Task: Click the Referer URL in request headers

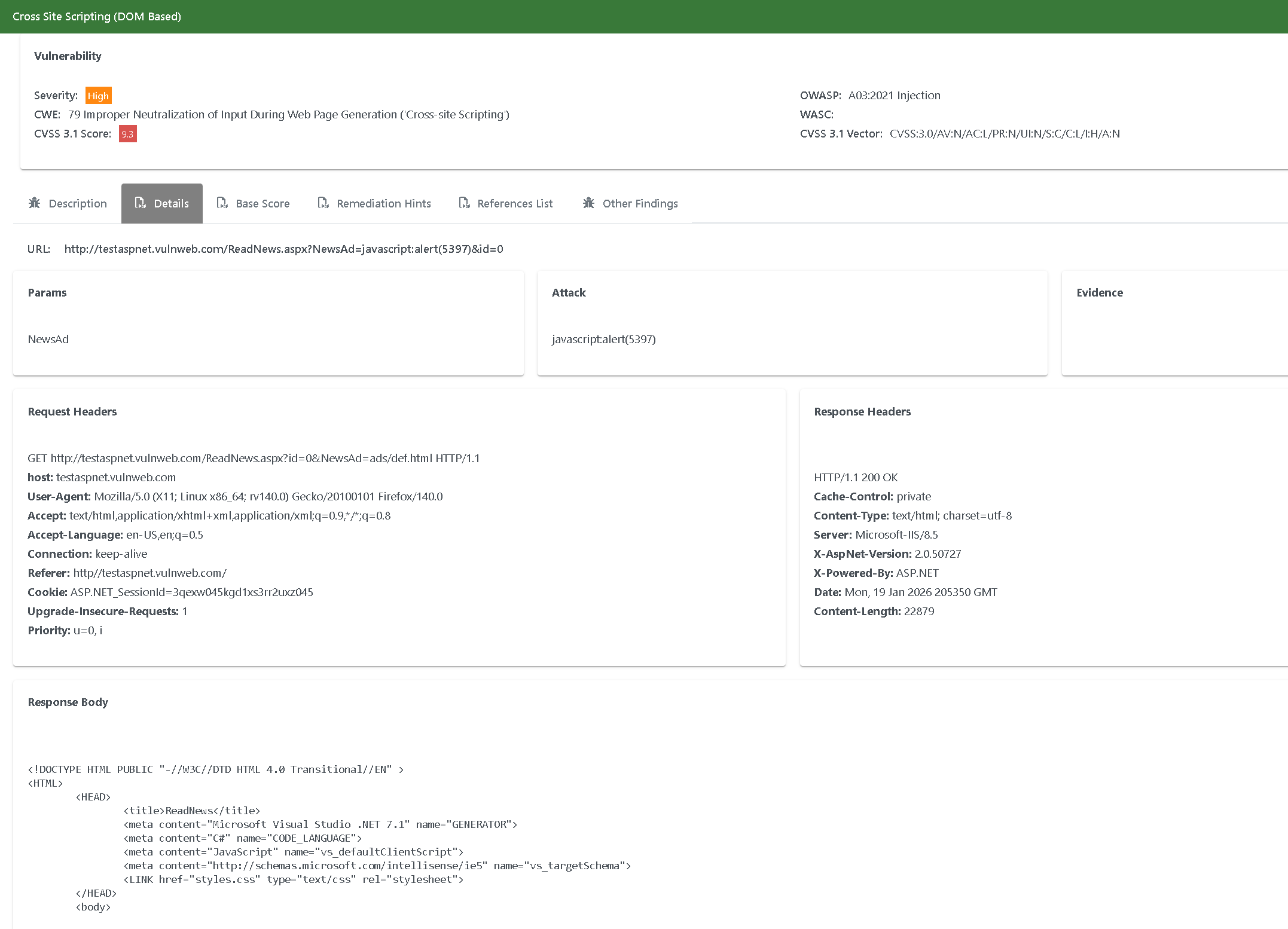Action: (149, 573)
